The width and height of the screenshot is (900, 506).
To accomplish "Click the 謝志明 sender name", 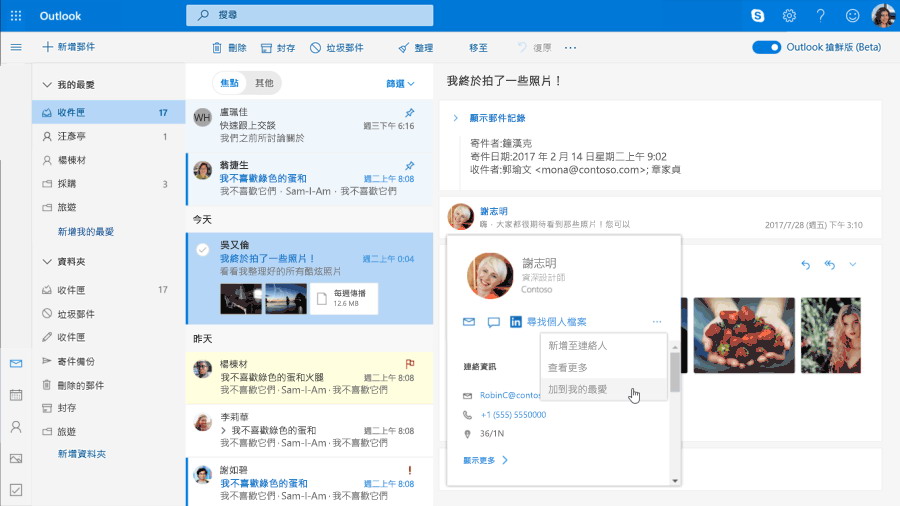I will 494,211.
